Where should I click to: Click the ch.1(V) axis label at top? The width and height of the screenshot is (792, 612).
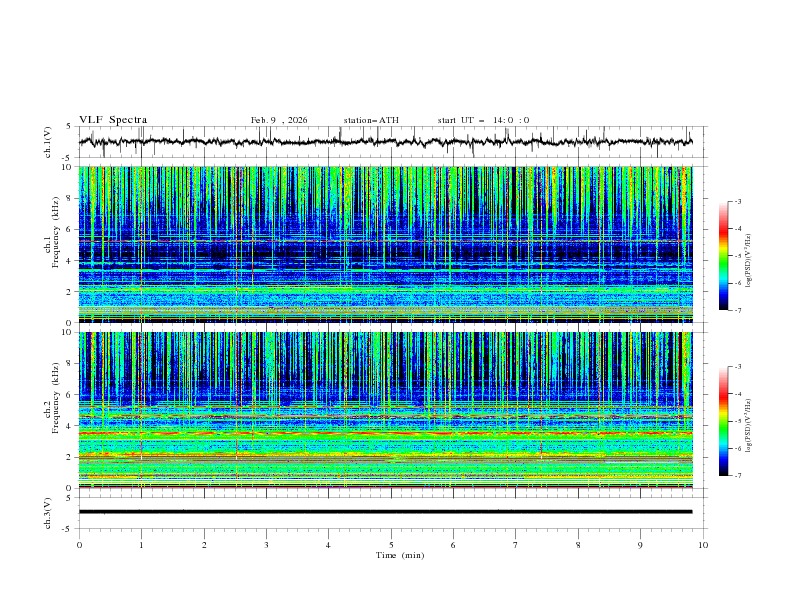(x=49, y=142)
